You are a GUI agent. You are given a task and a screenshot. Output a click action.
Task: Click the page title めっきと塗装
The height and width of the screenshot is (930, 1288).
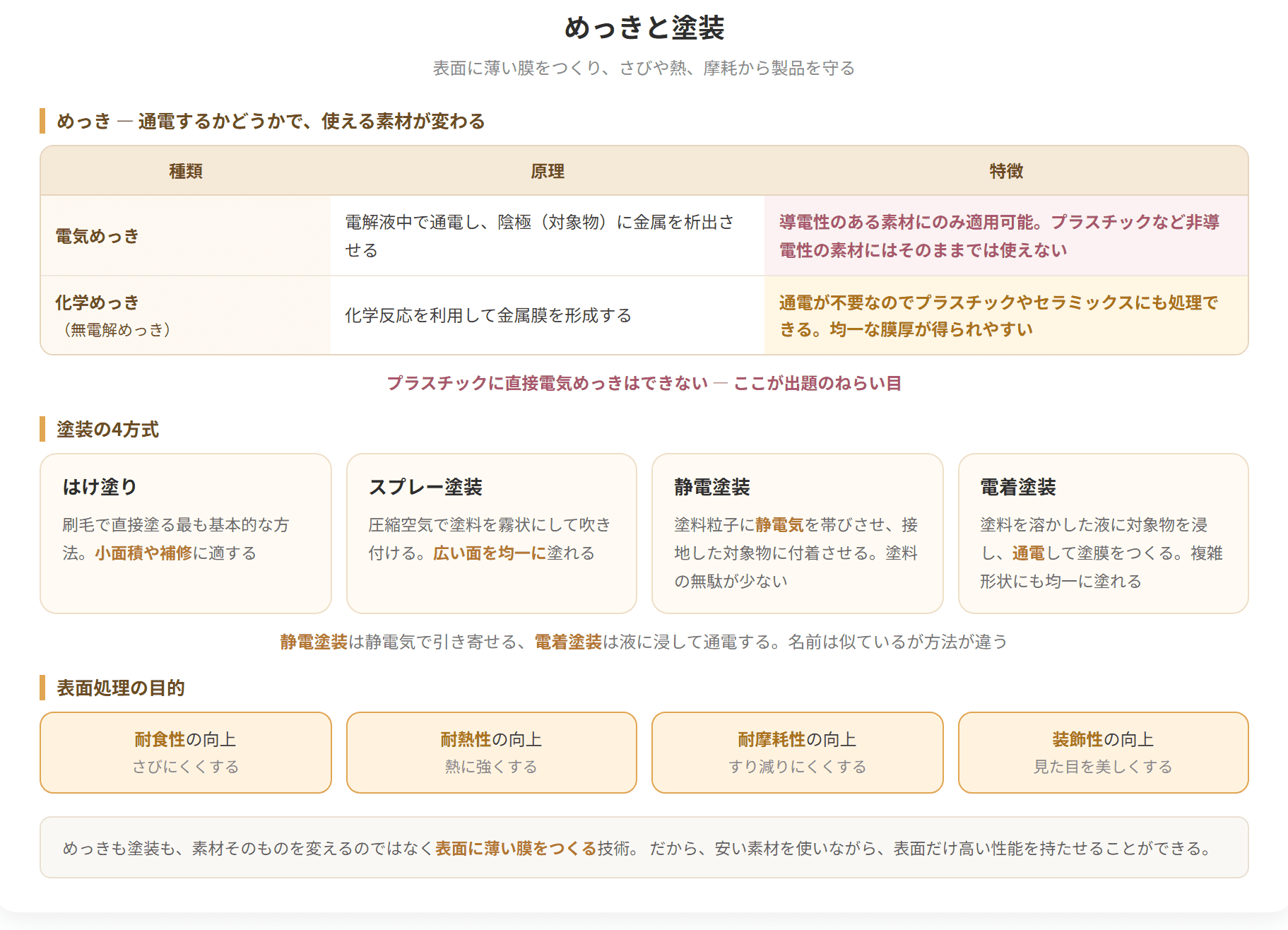coord(644,28)
